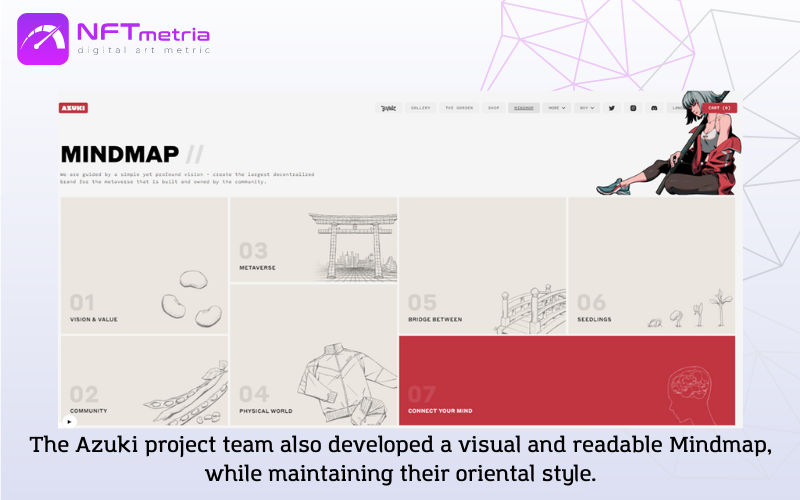Open the 05 Bridge Between tile
800x500 pixels.
(483, 266)
